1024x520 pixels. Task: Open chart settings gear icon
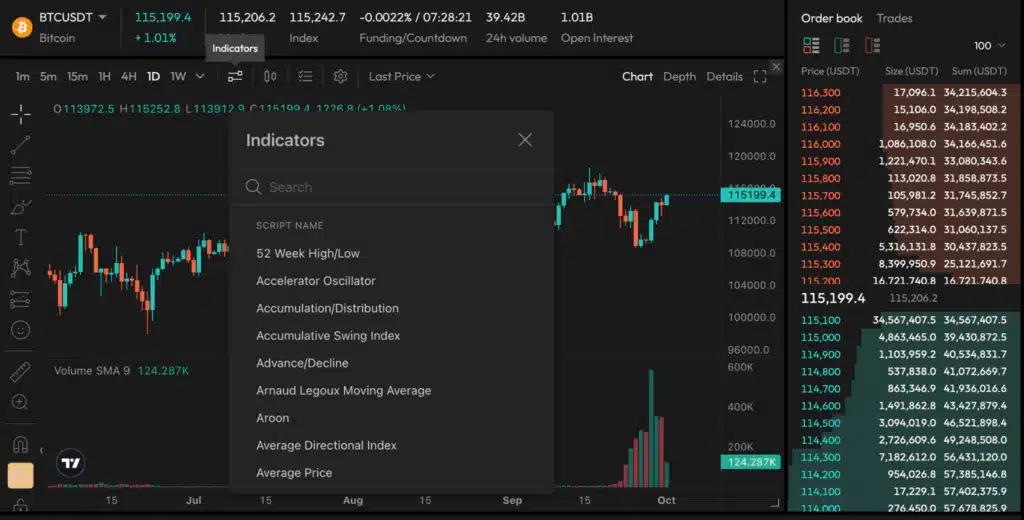pyautogui.click(x=340, y=76)
